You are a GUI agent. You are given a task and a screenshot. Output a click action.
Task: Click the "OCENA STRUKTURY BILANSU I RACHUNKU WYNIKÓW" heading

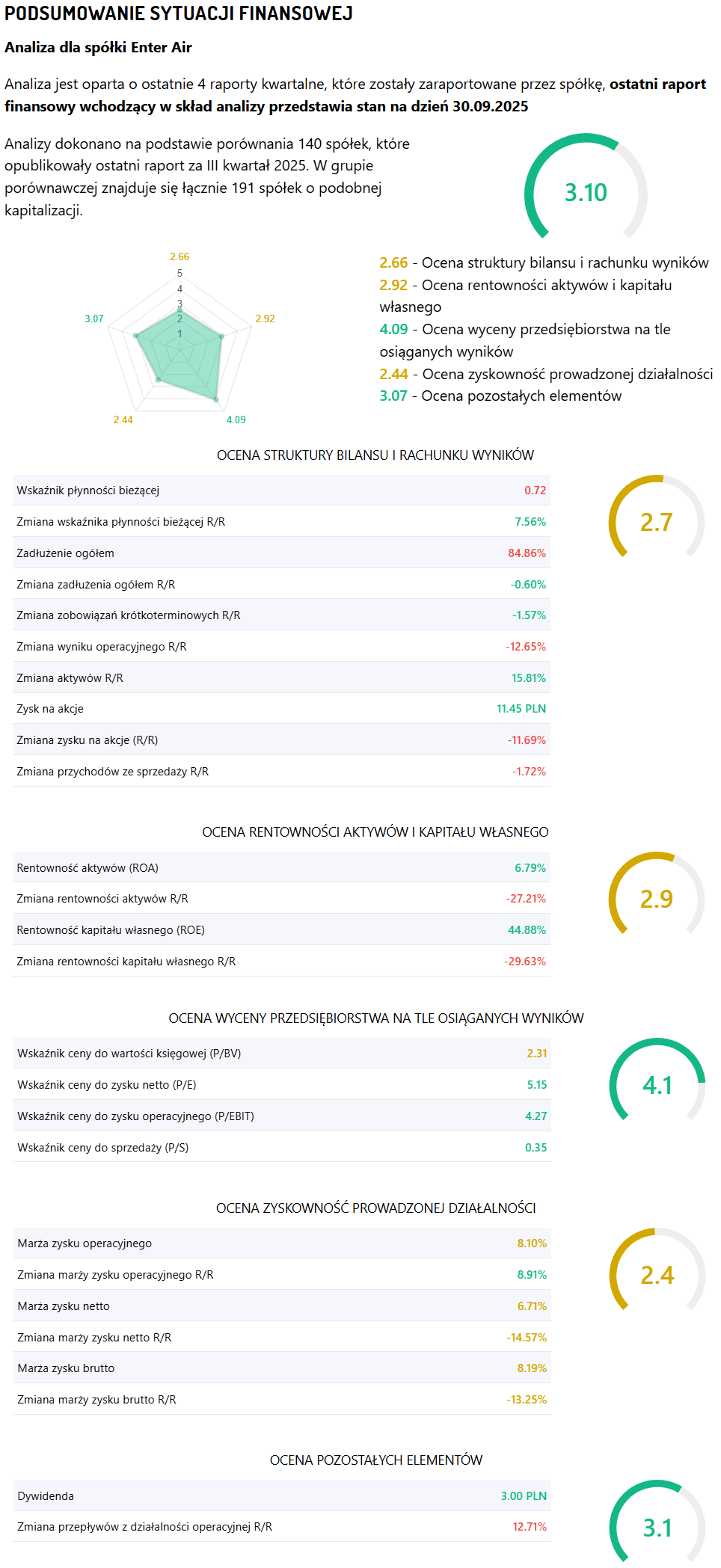coord(375,455)
